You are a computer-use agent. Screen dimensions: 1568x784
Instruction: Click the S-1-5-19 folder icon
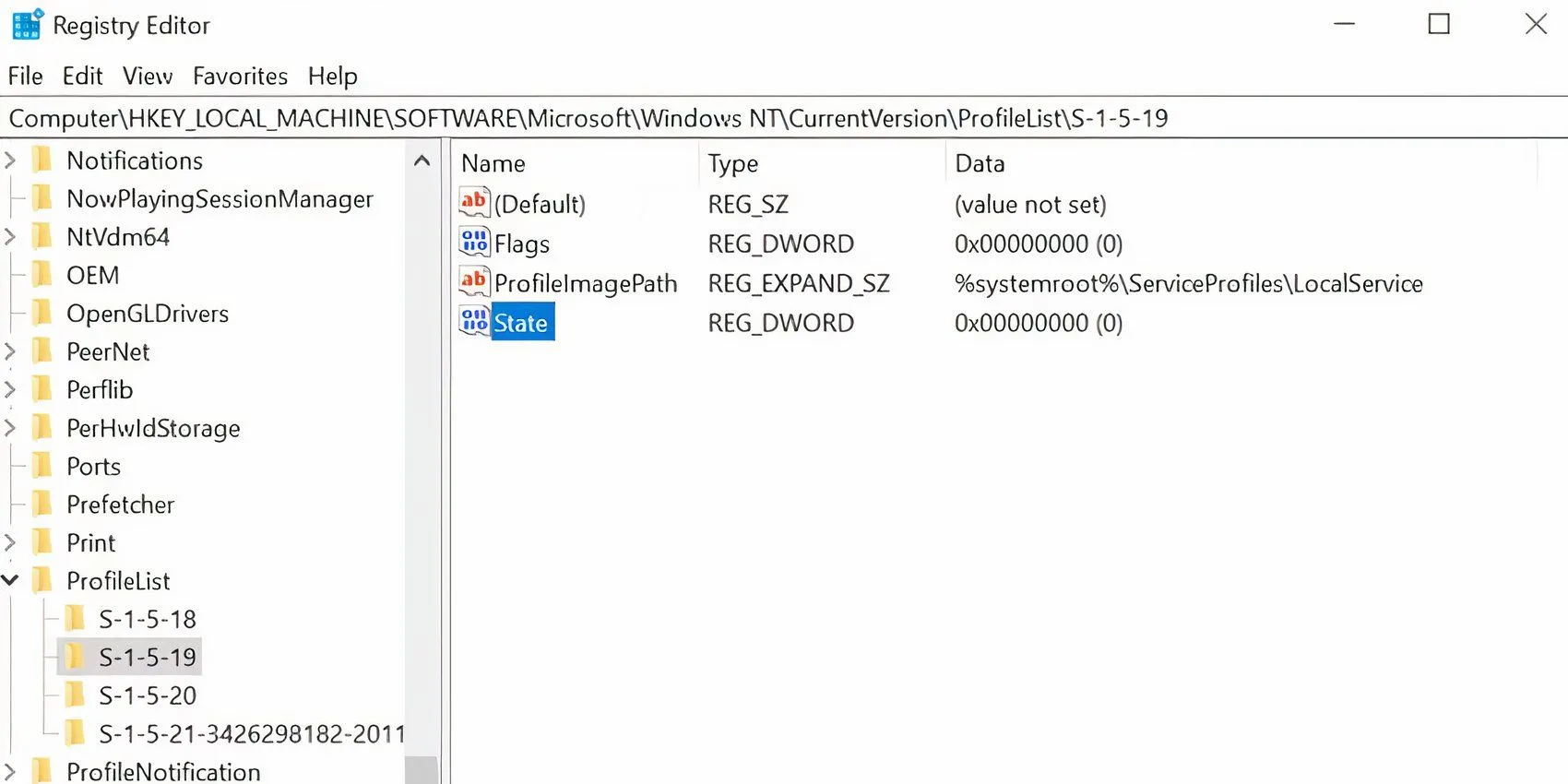tap(75, 657)
